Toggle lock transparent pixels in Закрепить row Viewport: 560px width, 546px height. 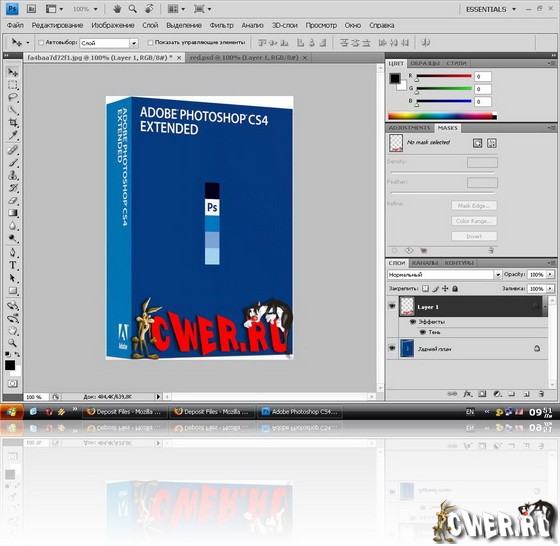pos(425,289)
